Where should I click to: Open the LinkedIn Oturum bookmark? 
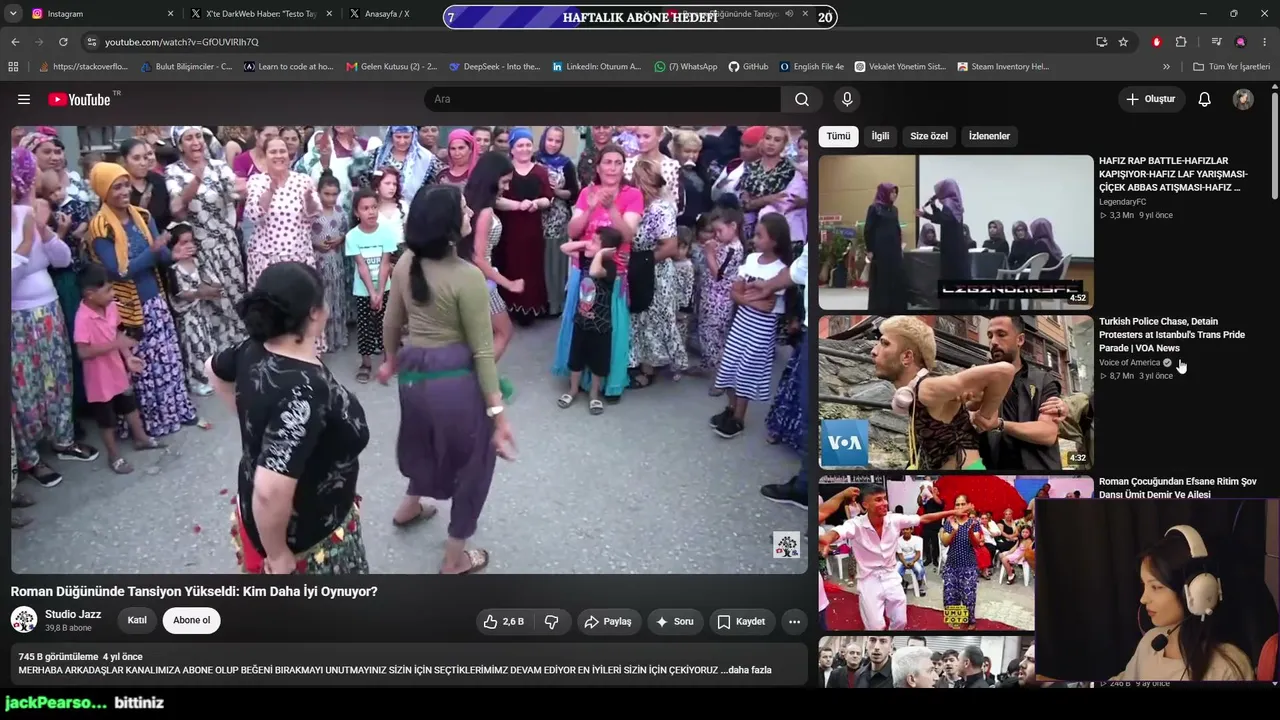(x=597, y=67)
